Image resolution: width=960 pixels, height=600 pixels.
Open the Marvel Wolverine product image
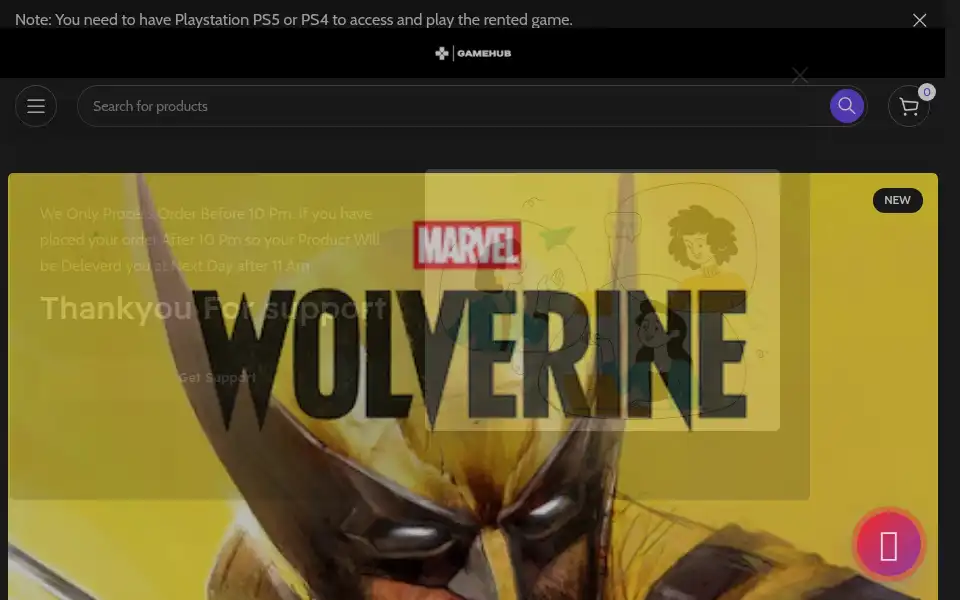(473, 386)
